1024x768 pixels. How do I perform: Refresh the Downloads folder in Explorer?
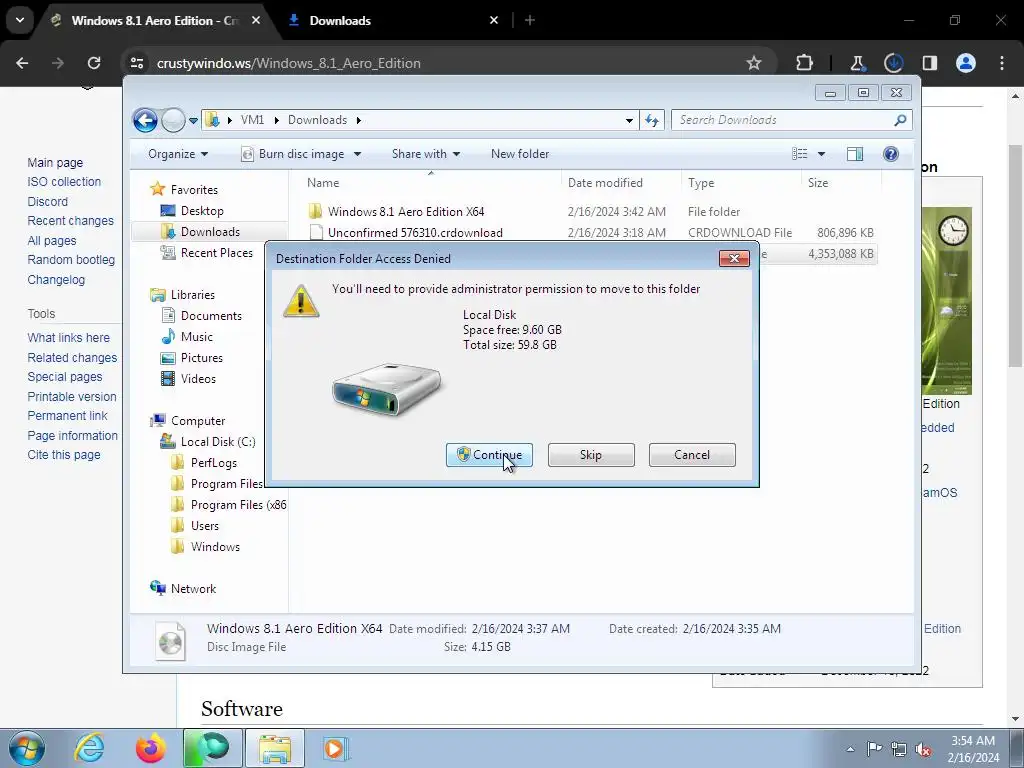(652, 120)
